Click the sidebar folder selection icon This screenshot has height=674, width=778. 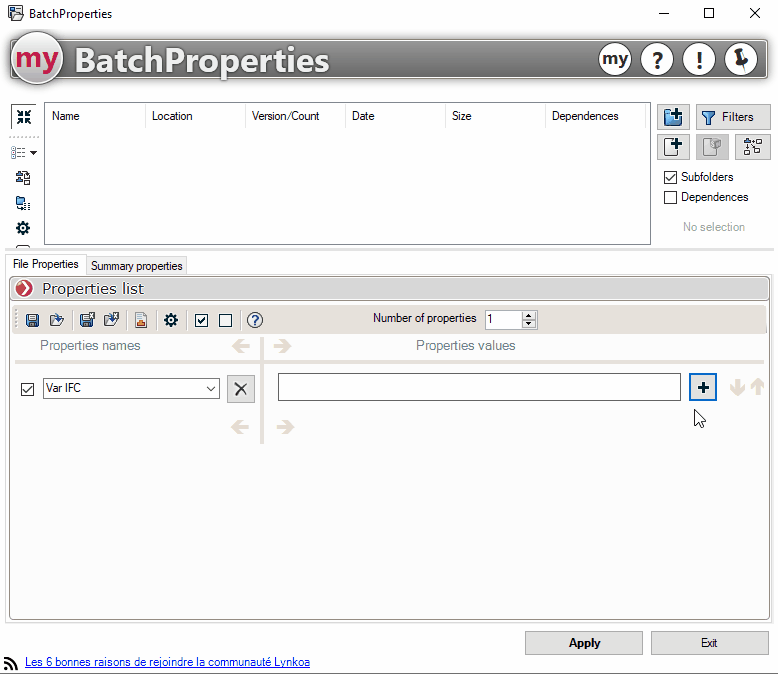pyautogui.click(x=23, y=203)
